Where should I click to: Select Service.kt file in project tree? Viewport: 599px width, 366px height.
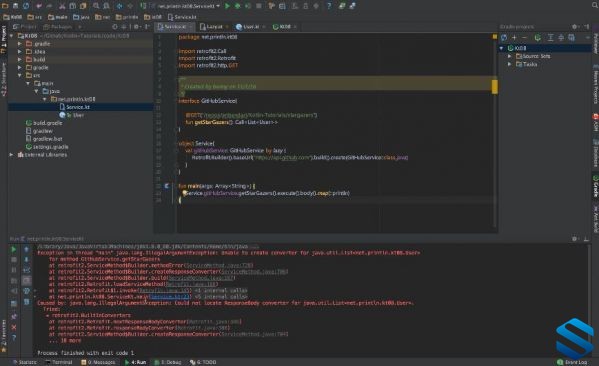(78, 107)
